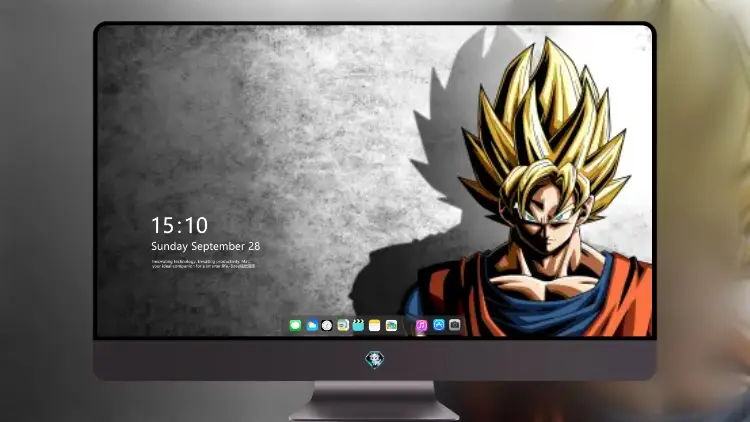750x422 pixels.
Task: Click the Sunday September 28 date text
Action: coord(206,246)
